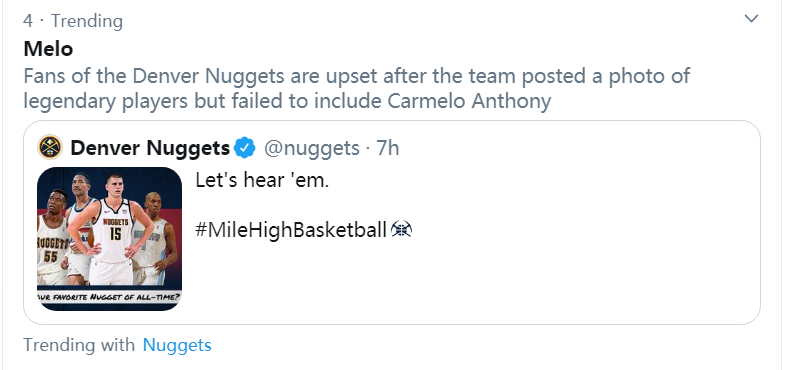The width and height of the screenshot is (787, 370).
Task: Click the "4 · Trending" rank label
Action: [73, 21]
